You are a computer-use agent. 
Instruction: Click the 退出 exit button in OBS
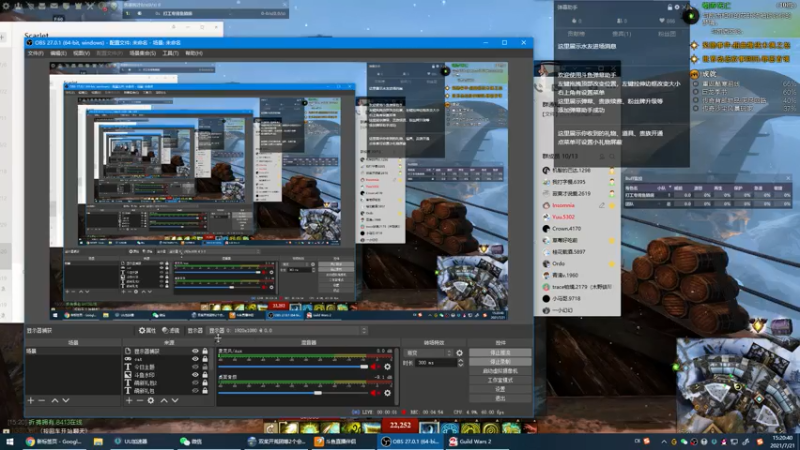[500, 398]
